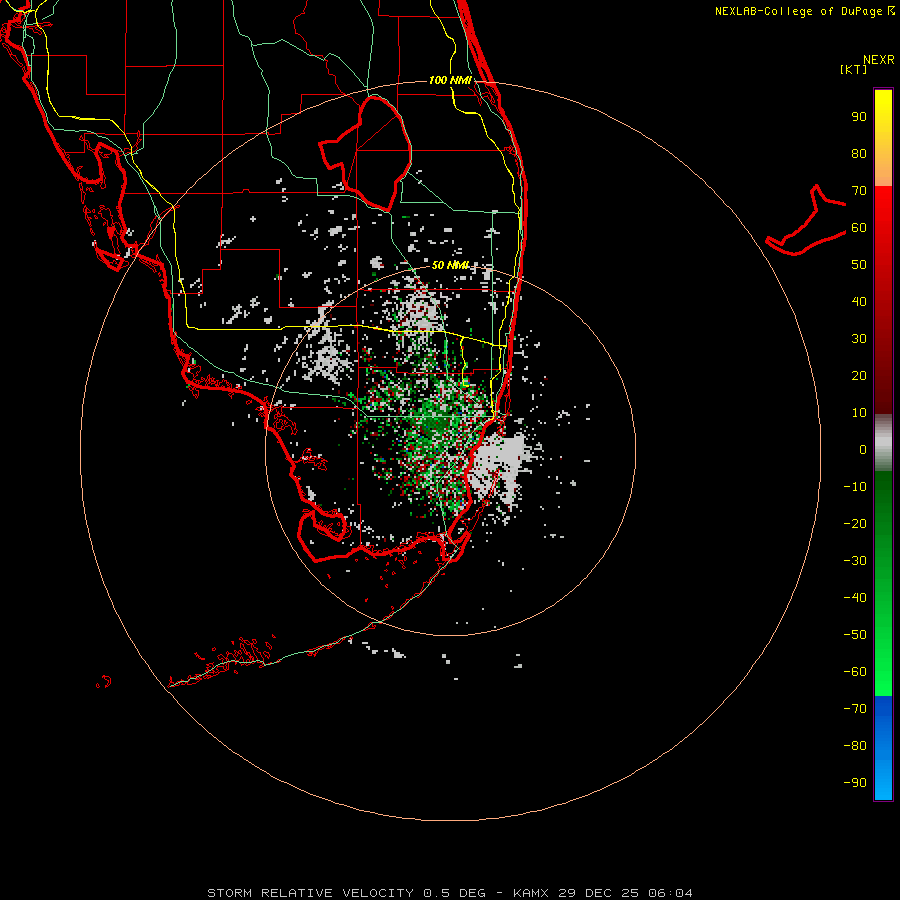Click the -40 value on the velocity scale
Image resolution: width=900 pixels, height=900 pixels.
point(855,598)
